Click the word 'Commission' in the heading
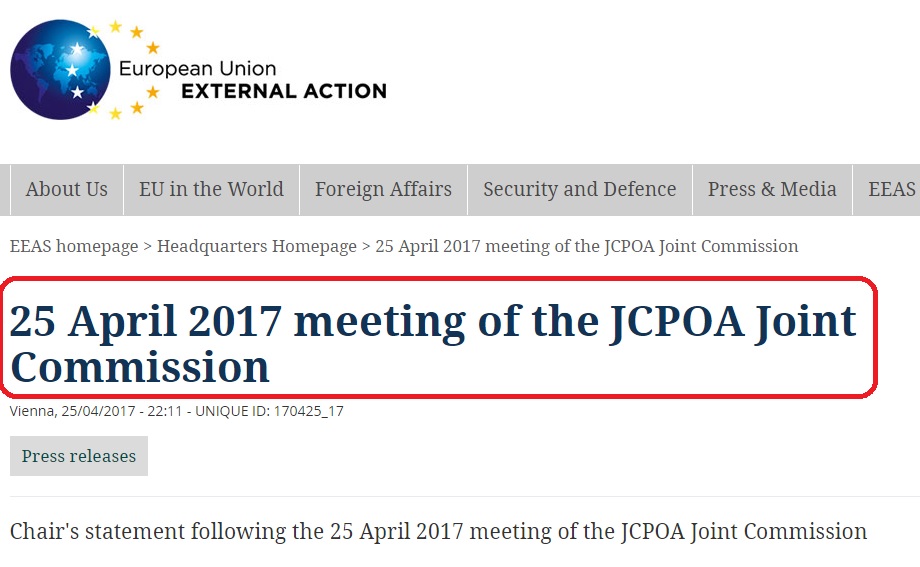Viewport: 920px width, 567px height. point(140,367)
